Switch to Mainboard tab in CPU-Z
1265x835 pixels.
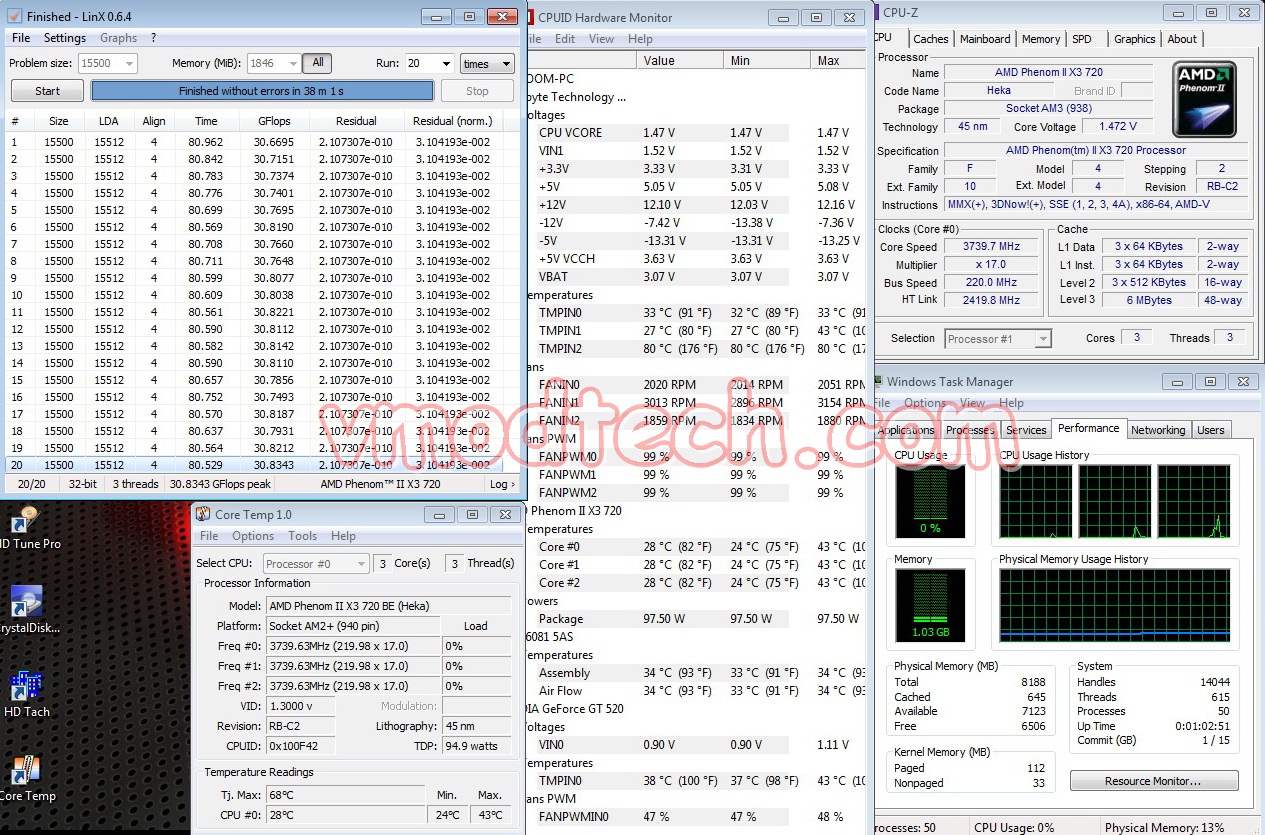click(x=985, y=39)
